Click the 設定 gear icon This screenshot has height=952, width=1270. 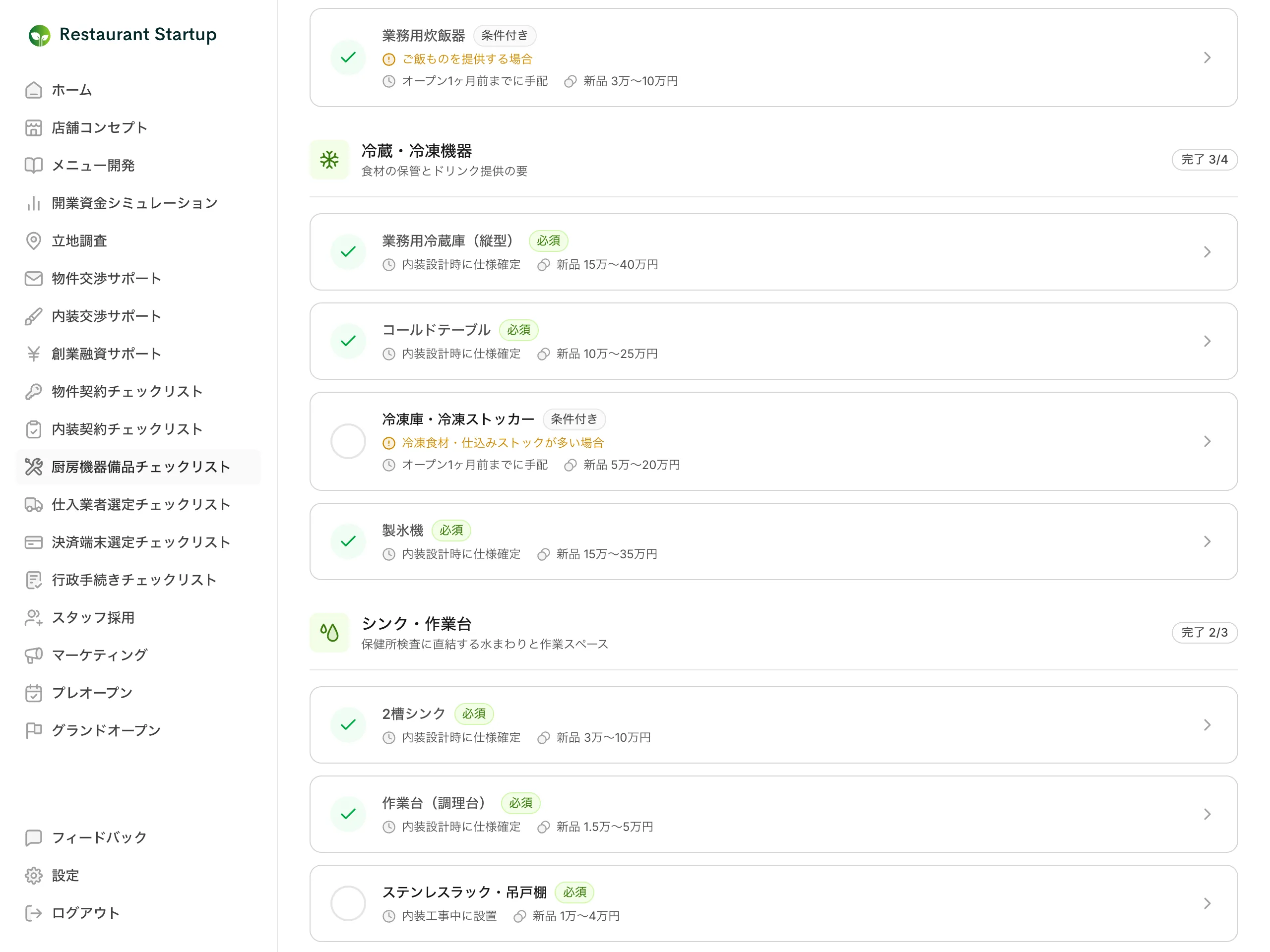[33, 875]
